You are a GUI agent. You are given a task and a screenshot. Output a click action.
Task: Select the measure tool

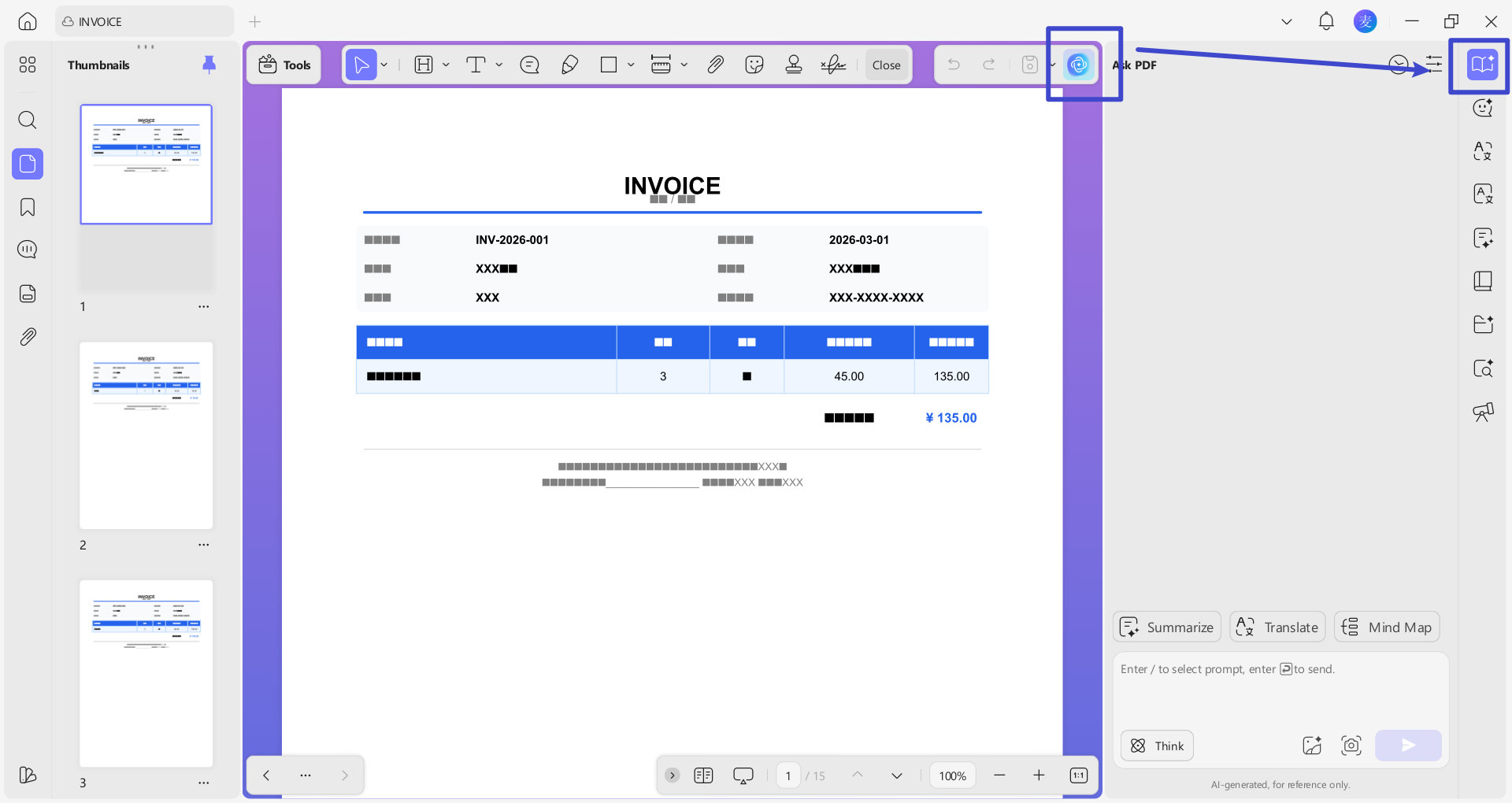pos(661,65)
